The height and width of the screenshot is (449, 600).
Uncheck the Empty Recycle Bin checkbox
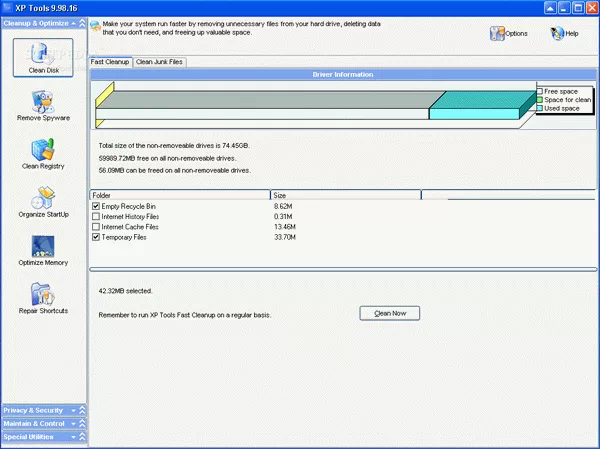96,206
